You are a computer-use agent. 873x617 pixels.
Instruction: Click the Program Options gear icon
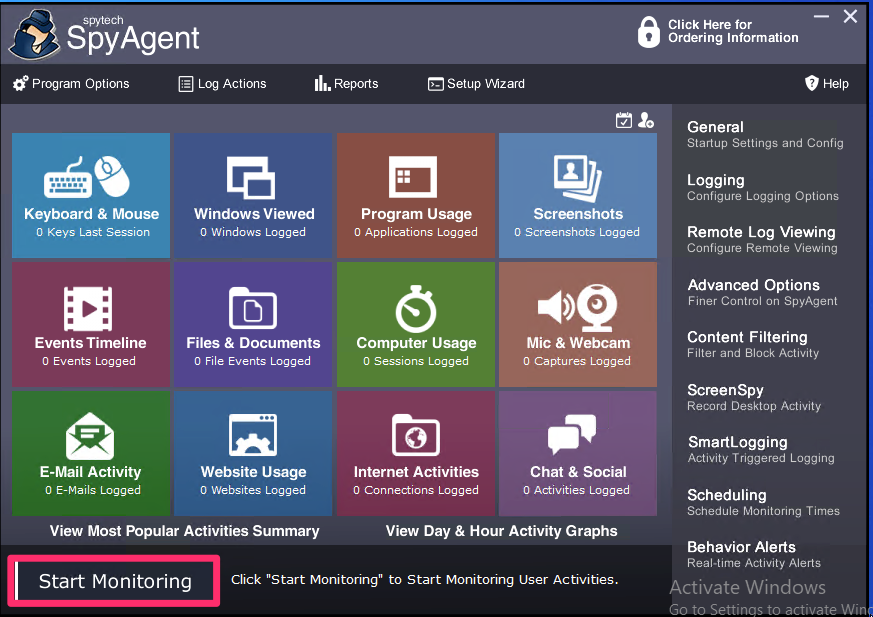(21, 84)
